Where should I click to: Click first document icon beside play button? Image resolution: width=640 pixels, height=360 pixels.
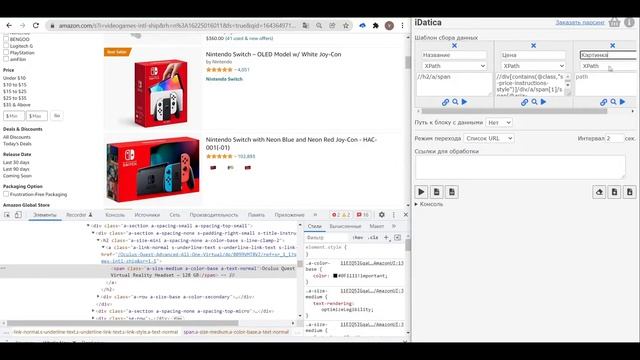(x=436, y=192)
